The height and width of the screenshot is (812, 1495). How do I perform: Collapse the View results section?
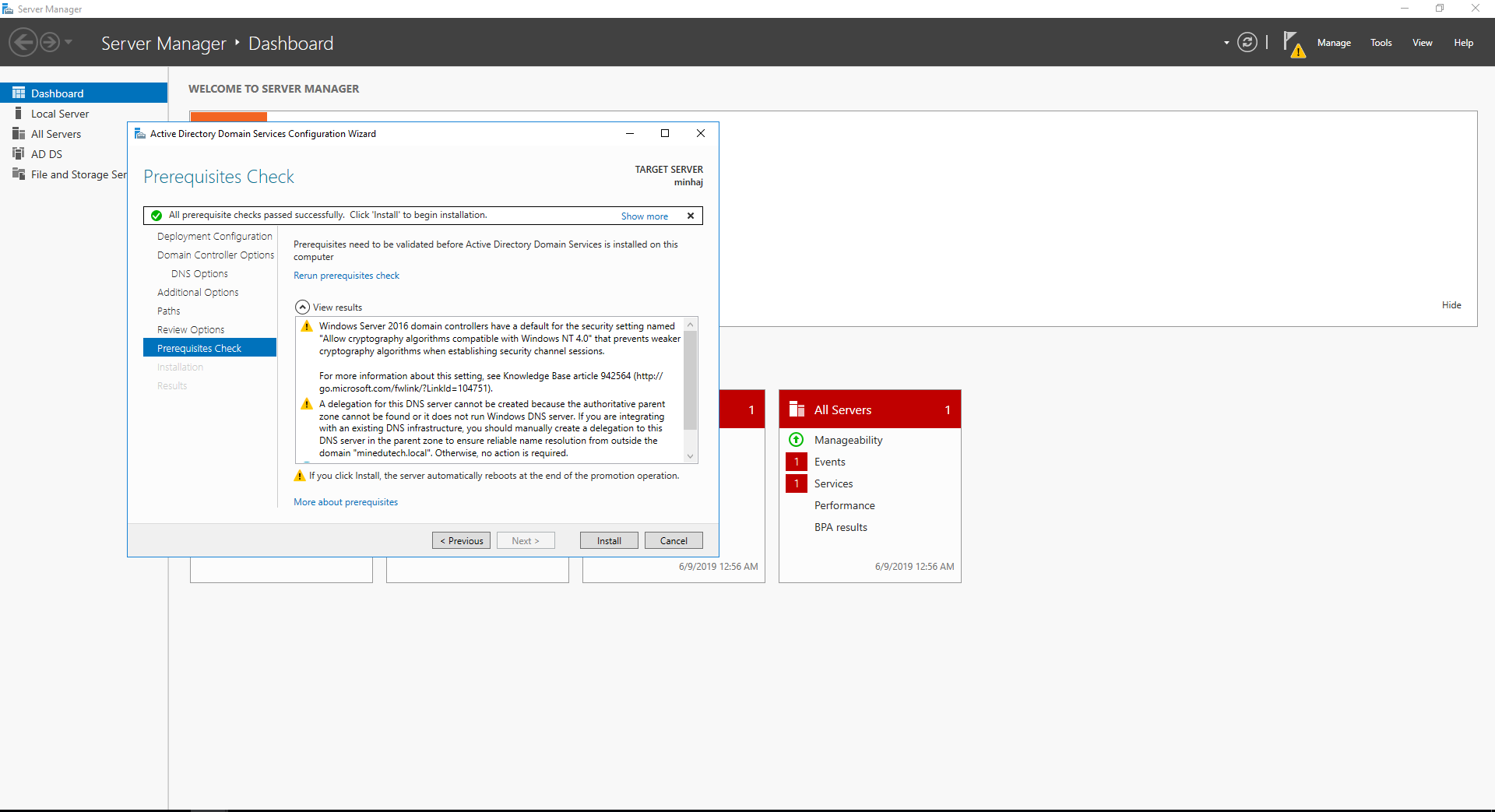(x=302, y=308)
